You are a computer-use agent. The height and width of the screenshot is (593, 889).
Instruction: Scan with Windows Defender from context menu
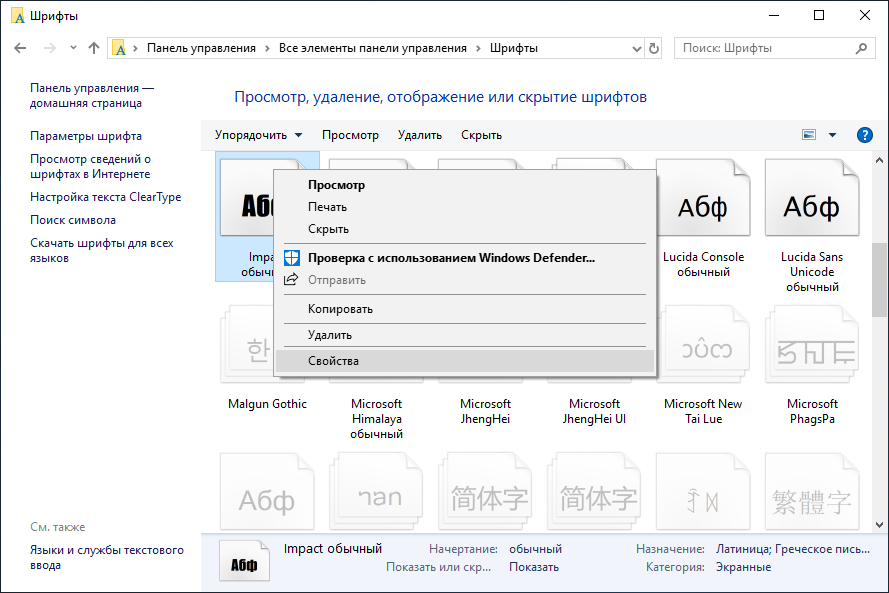pyautogui.click(x=465, y=258)
